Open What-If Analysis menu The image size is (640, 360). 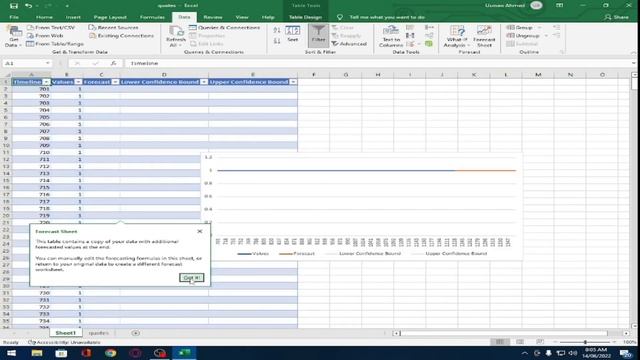pyautogui.click(x=457, y=36)
